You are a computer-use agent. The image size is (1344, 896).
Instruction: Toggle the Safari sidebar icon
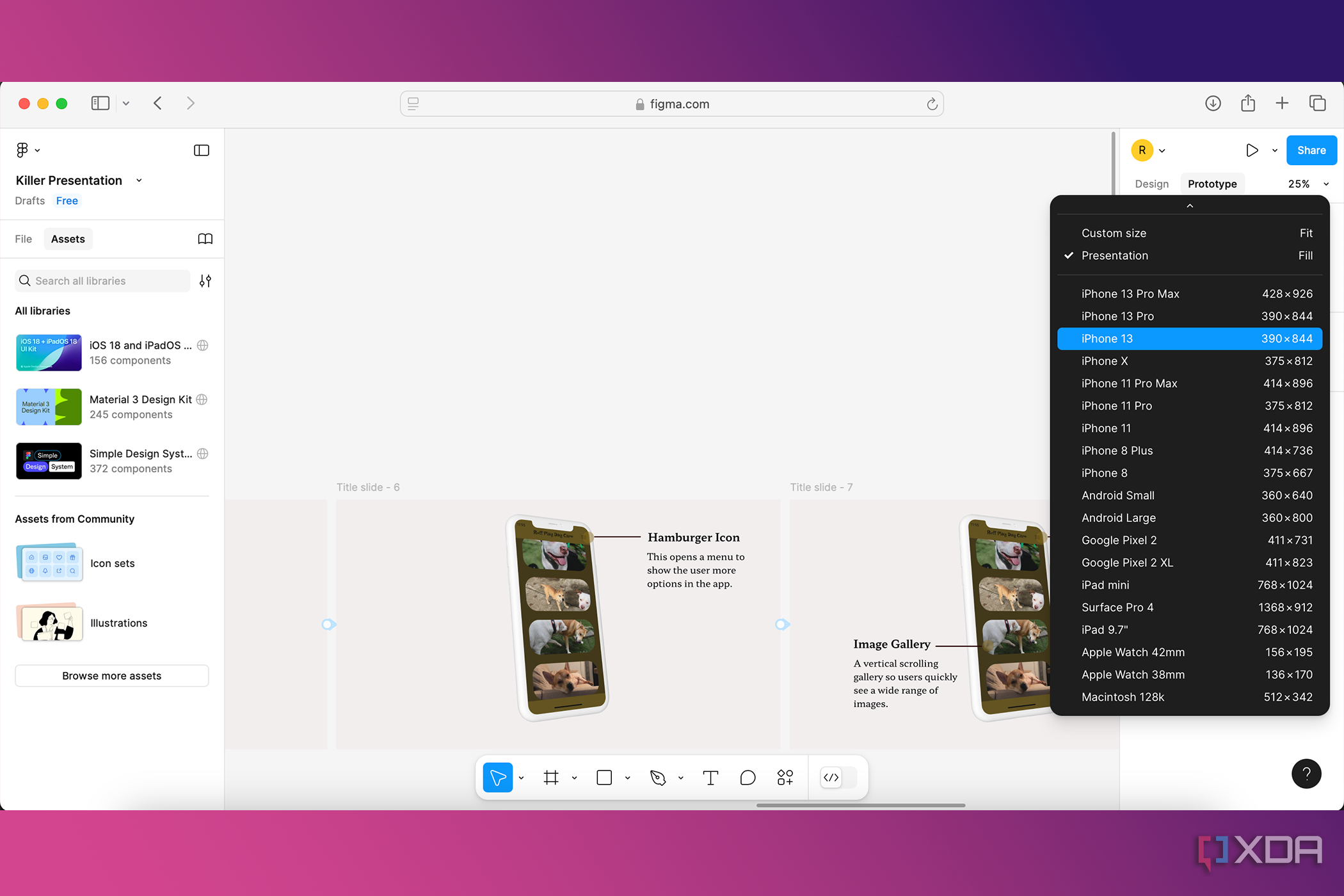tap(100, 103)
